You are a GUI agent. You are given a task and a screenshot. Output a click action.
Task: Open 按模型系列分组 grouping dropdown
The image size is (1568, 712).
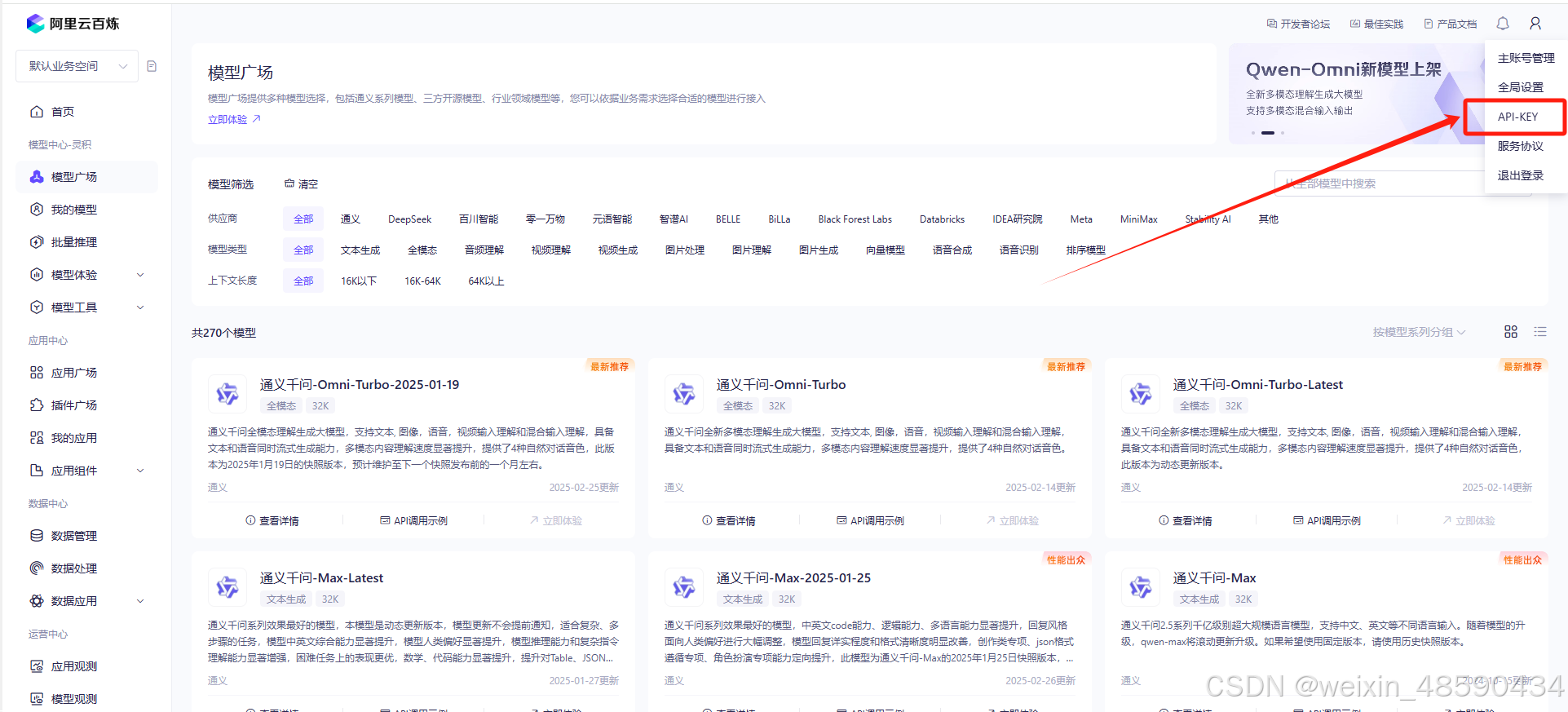point(1419,332)
